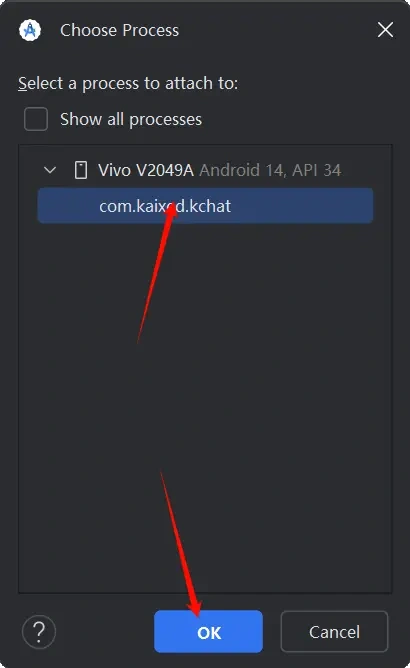The width and height of the screenshot is (410, 668).
Task: Click the blank title bar area beside Choose Process
Action: tap(277, 30)
